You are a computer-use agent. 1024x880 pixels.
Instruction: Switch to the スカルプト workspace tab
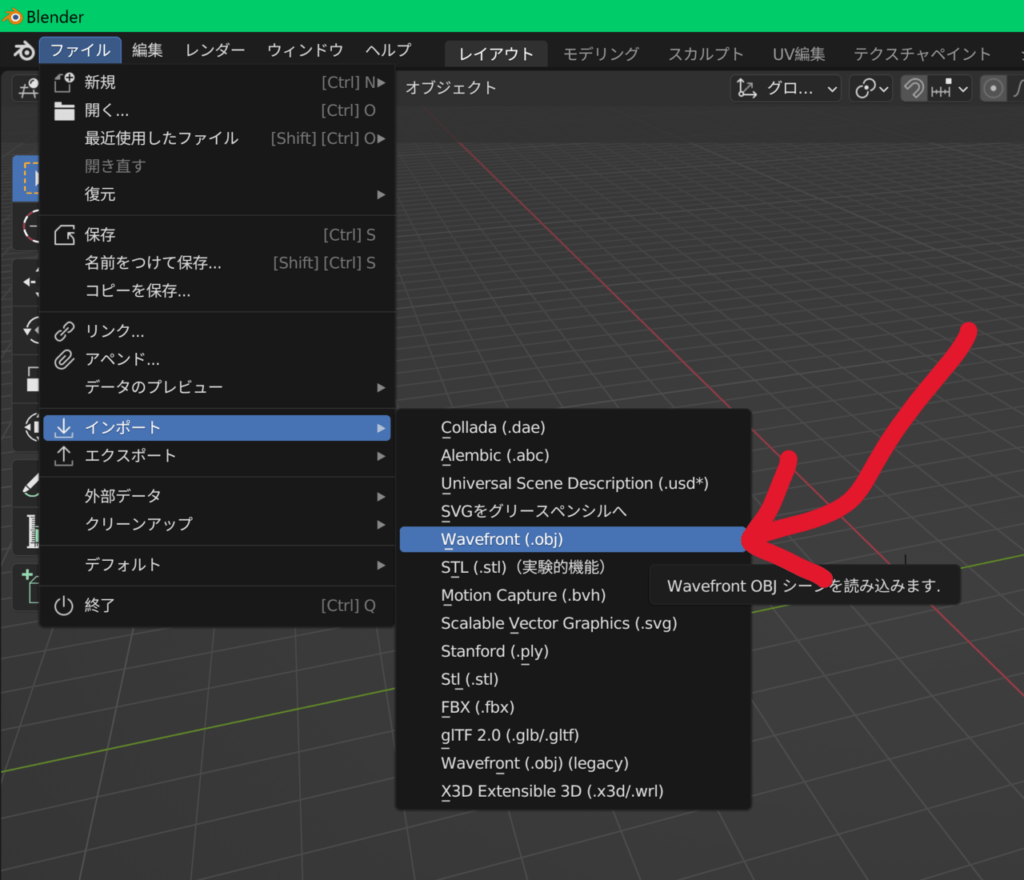pos(705,54)
